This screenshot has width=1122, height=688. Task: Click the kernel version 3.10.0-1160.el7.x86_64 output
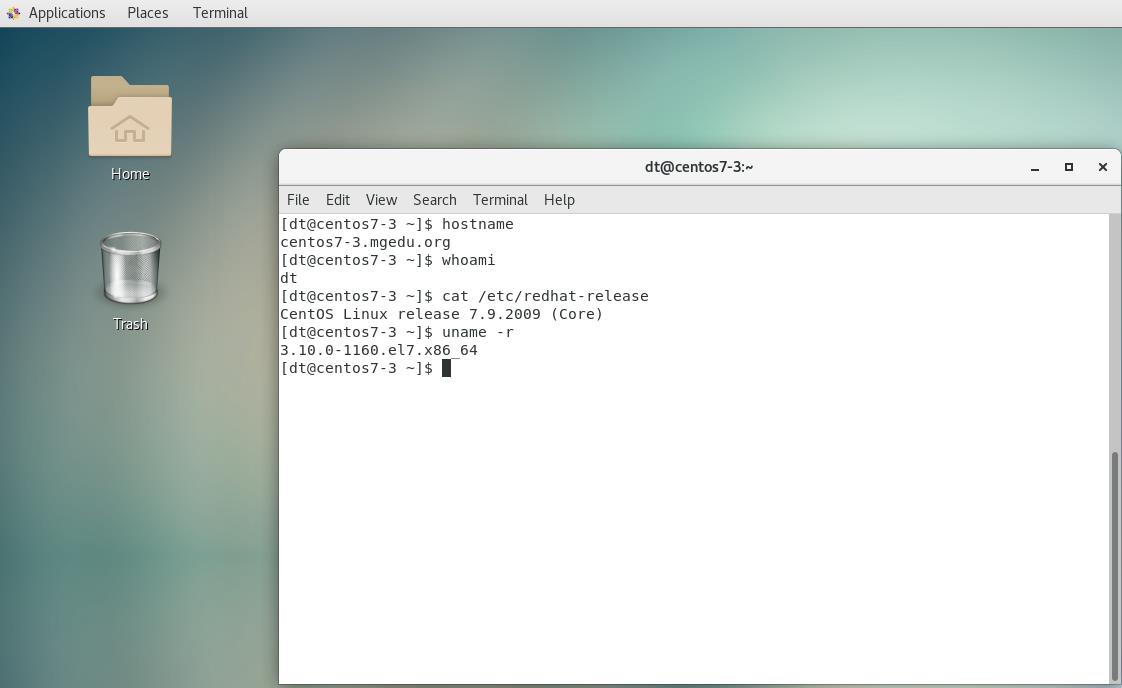coord(379,350)
